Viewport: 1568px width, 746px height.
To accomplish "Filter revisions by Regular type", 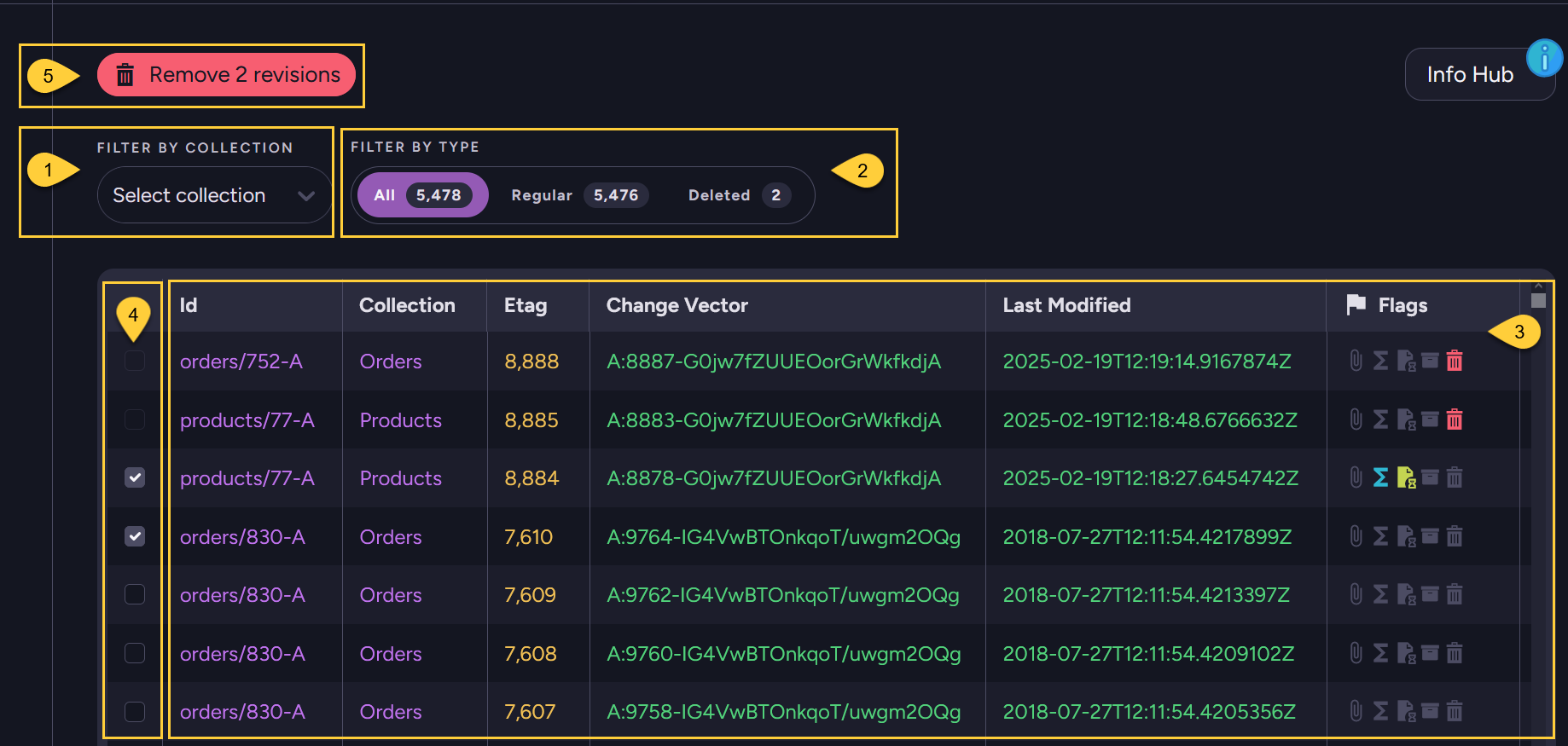I will [580, 195].
